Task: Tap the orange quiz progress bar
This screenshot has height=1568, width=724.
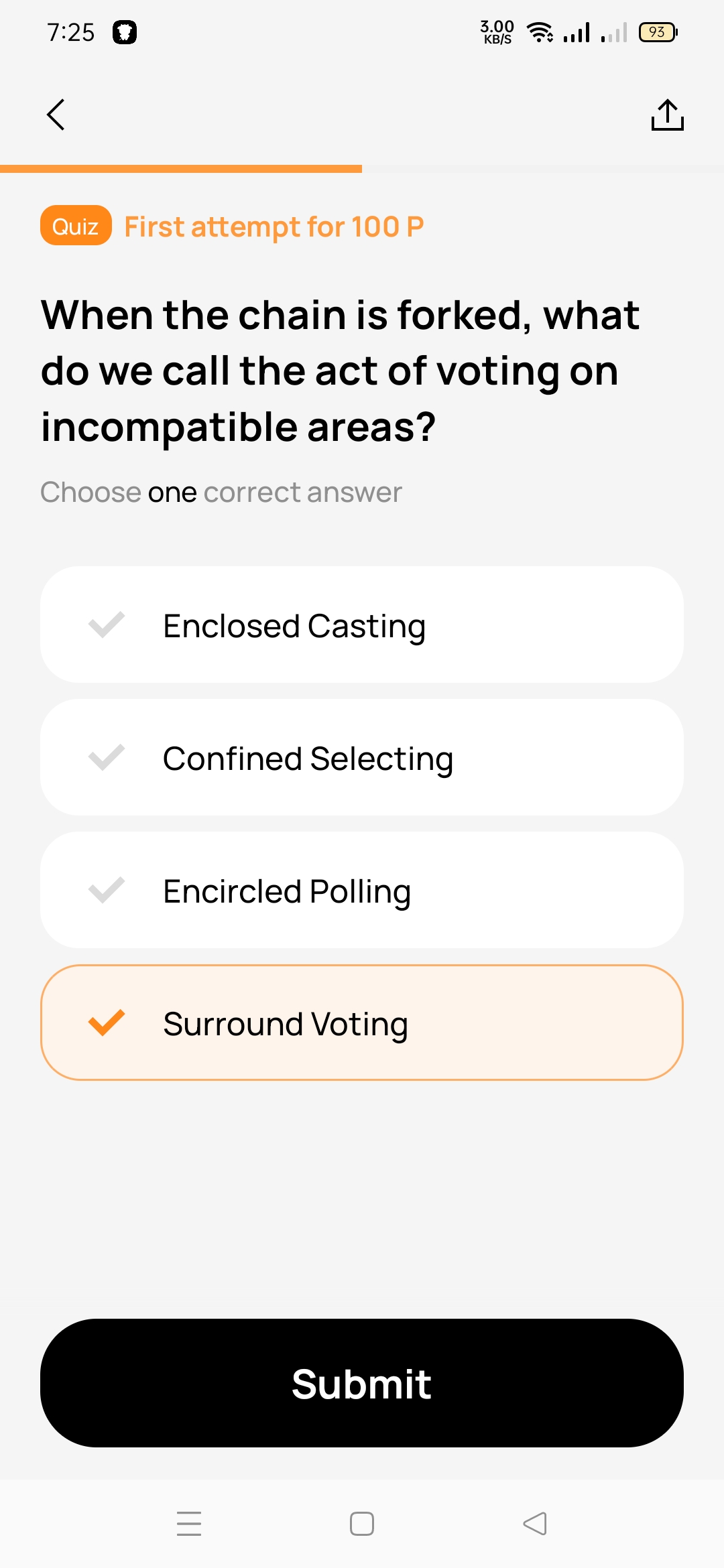Action: [x=181, y=169]
